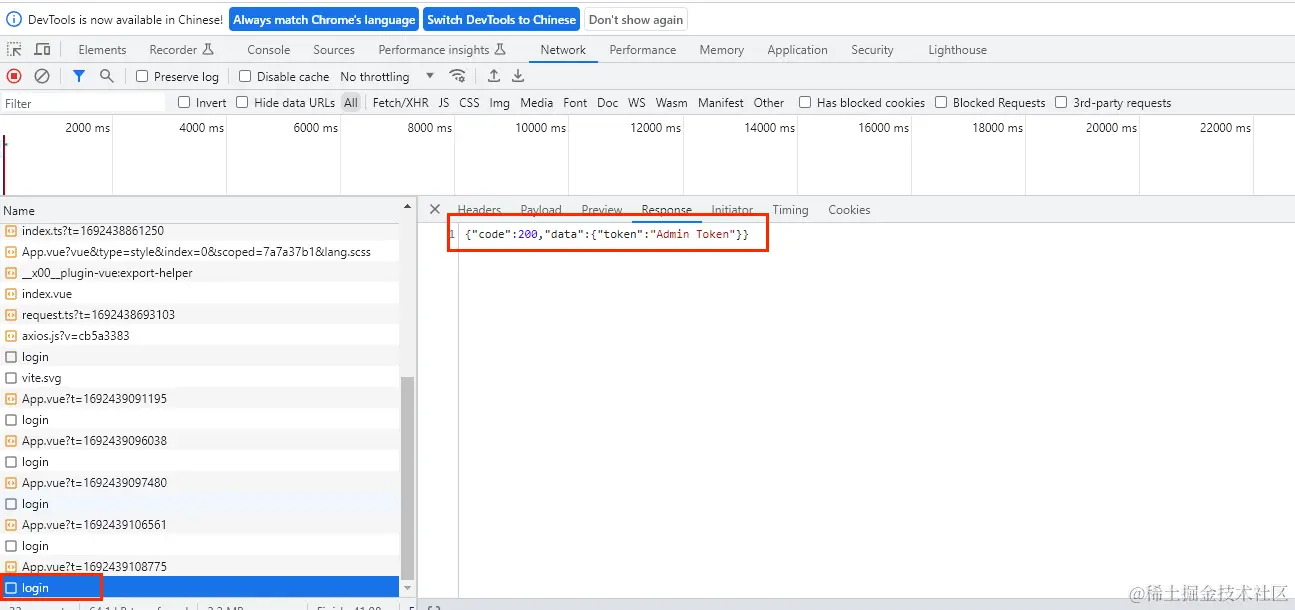The width and height of the screenshot is (1295, 610).
Task: Toggle the device toolbar icon
Action: pos(42,49)
